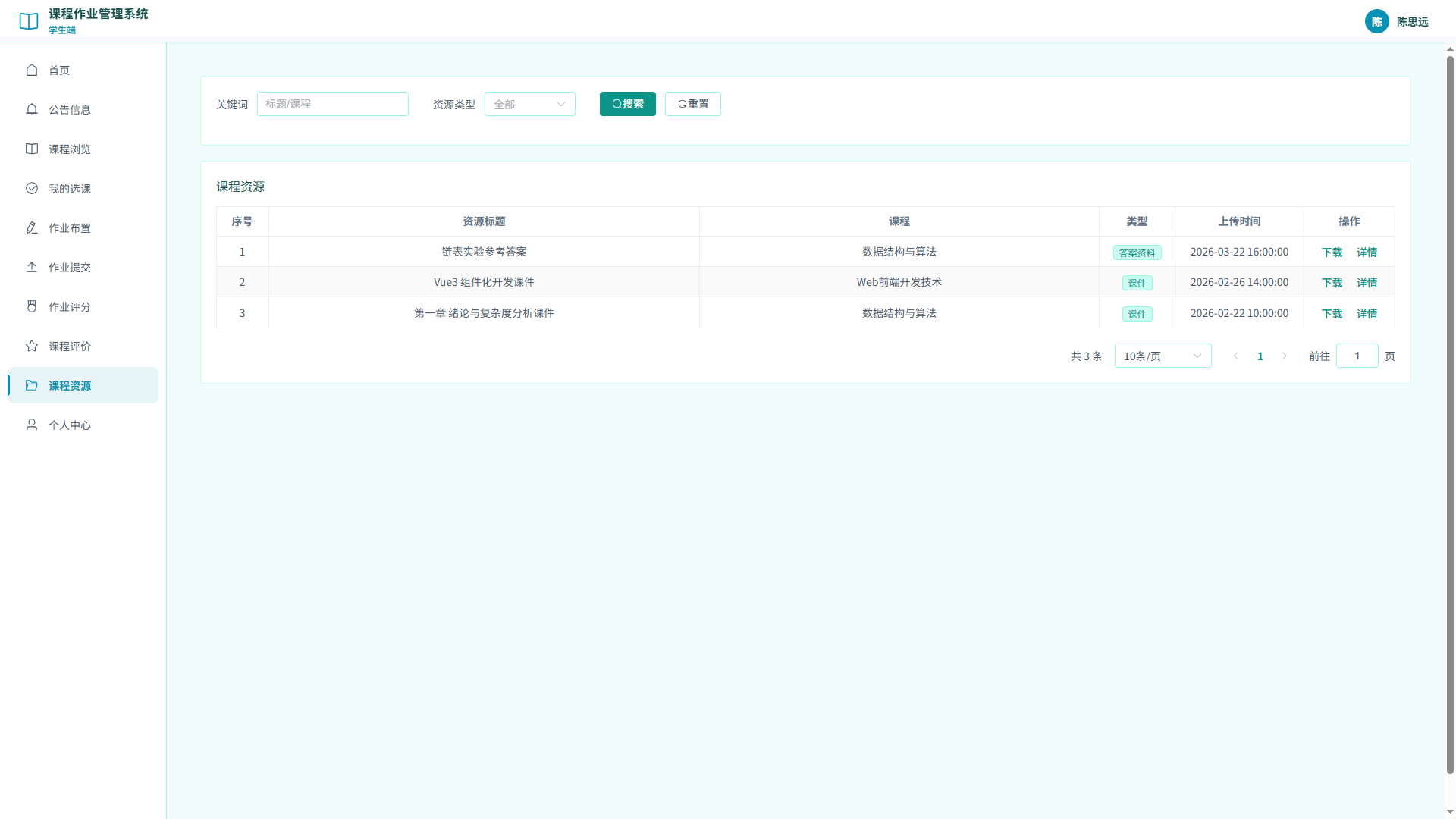Viewport: 1456px width, 819px height.
Task: Open the 10条/页 page size dropdown
Action: pyautogui.click(x=1163, y=356)
